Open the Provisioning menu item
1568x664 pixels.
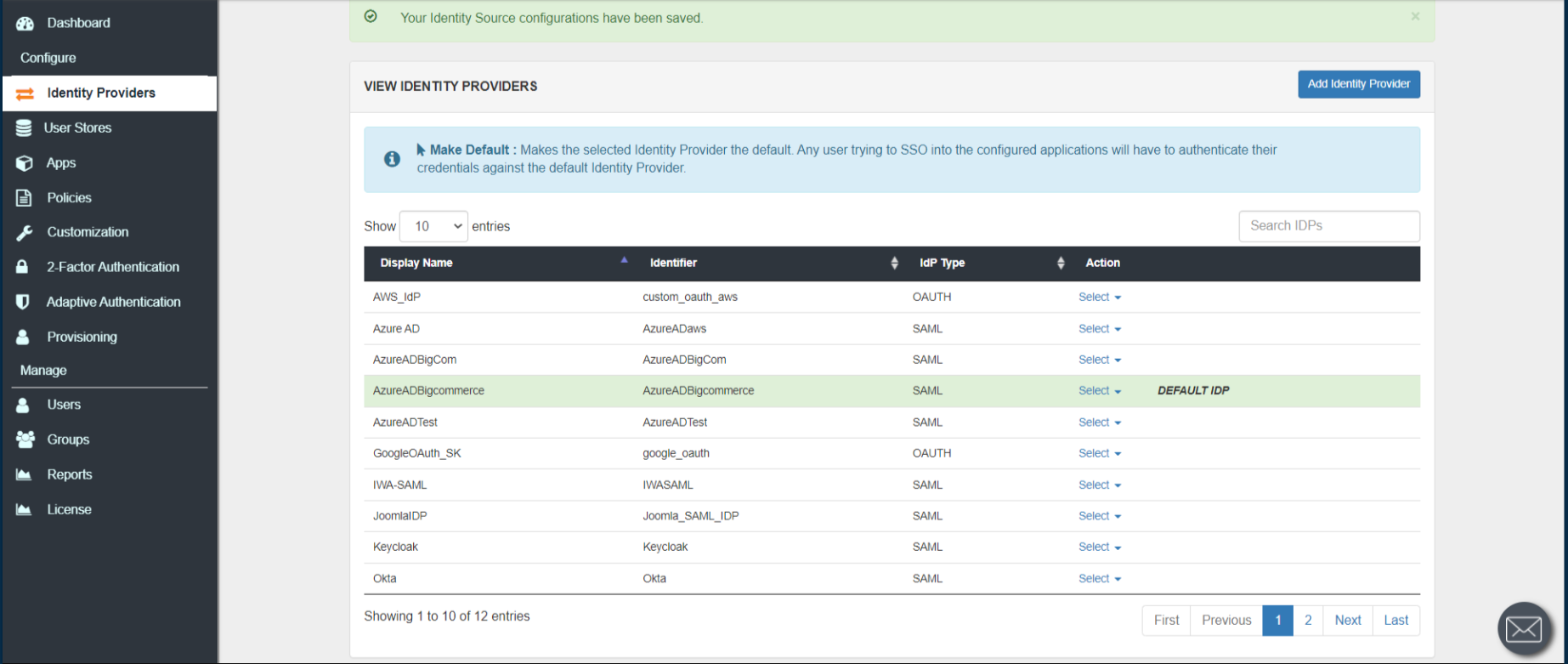point(82,337)
